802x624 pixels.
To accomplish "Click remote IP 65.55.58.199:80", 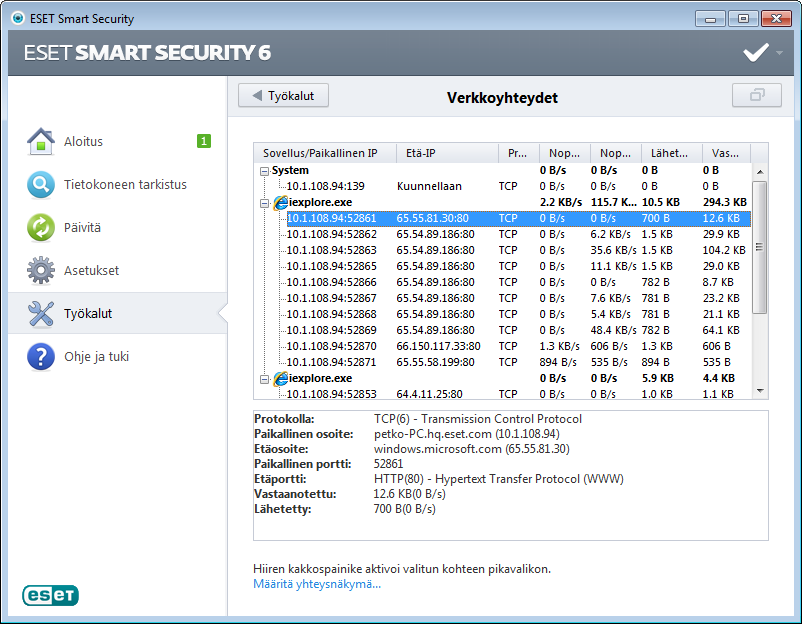I will pyautogui.click(x=435, y=362).
